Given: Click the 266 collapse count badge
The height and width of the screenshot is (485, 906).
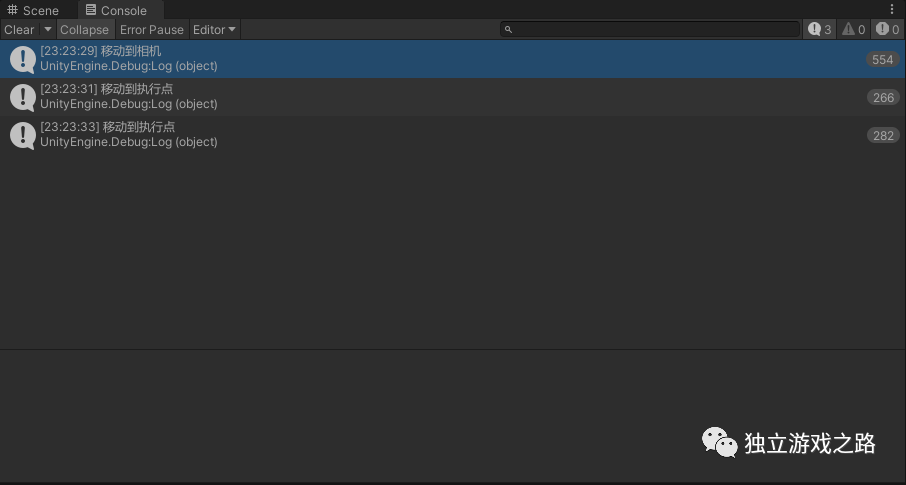Looking at the screenshot, I should click(x=883, y=97).
